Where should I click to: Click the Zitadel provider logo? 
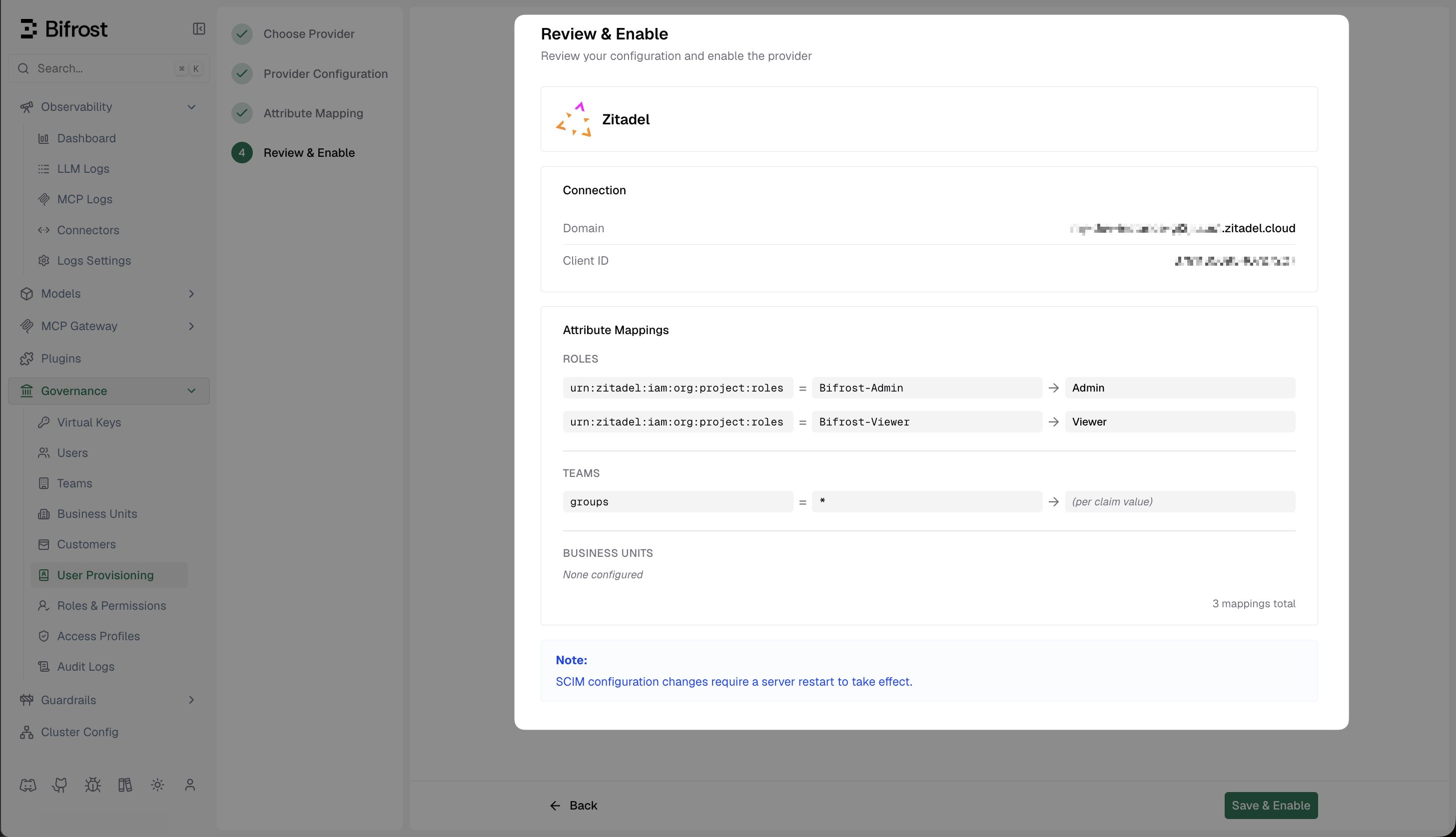[x=573, y=119]
